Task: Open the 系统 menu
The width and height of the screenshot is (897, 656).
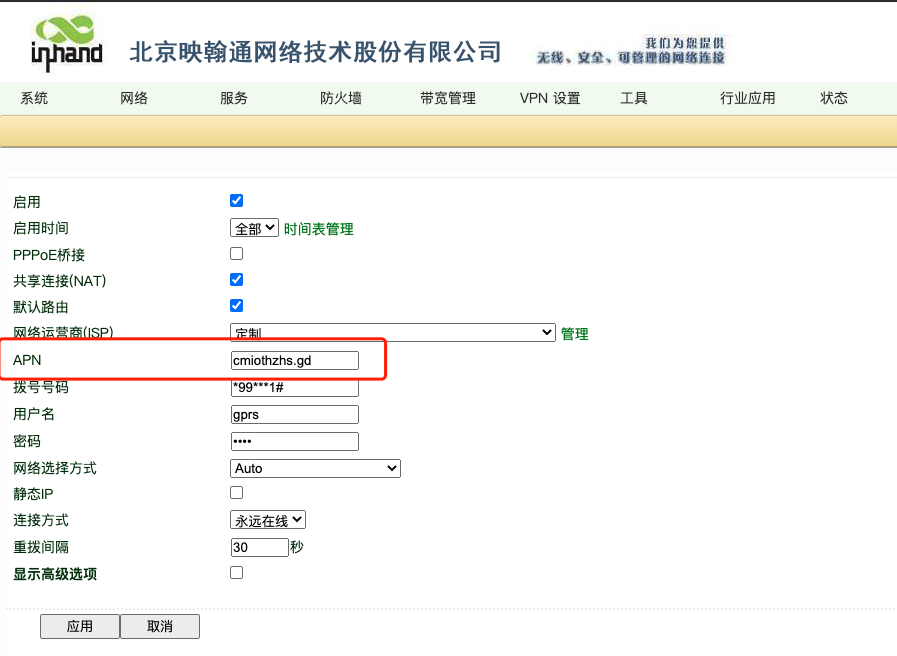Action: coord(34,98)
